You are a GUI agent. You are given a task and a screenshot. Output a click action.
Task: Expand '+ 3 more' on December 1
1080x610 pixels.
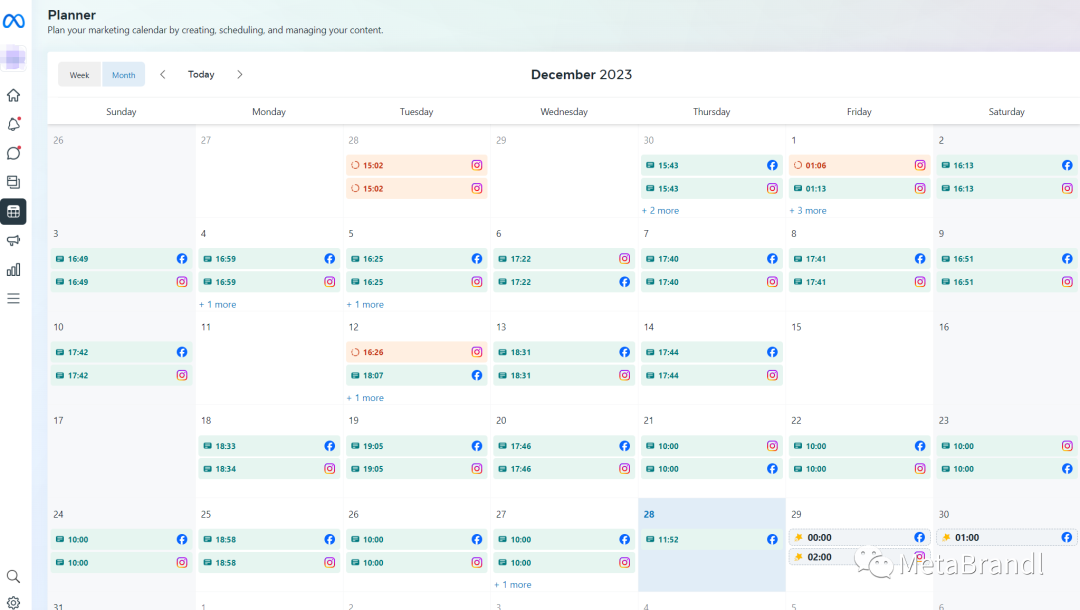coord(807,211)
